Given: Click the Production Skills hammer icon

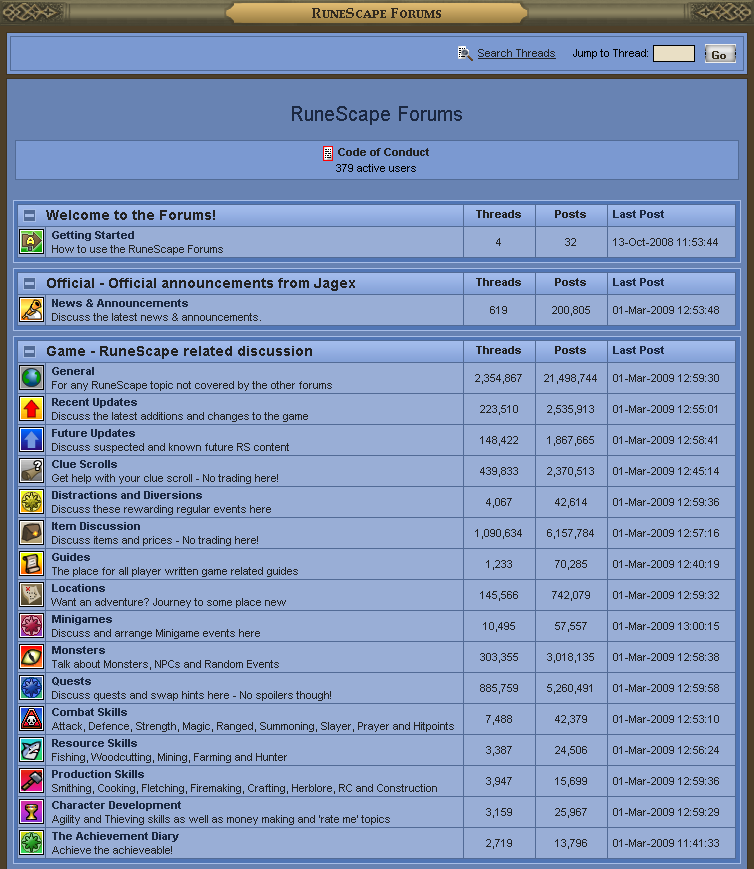Looking at the screenshot, I should click(32, 781).
